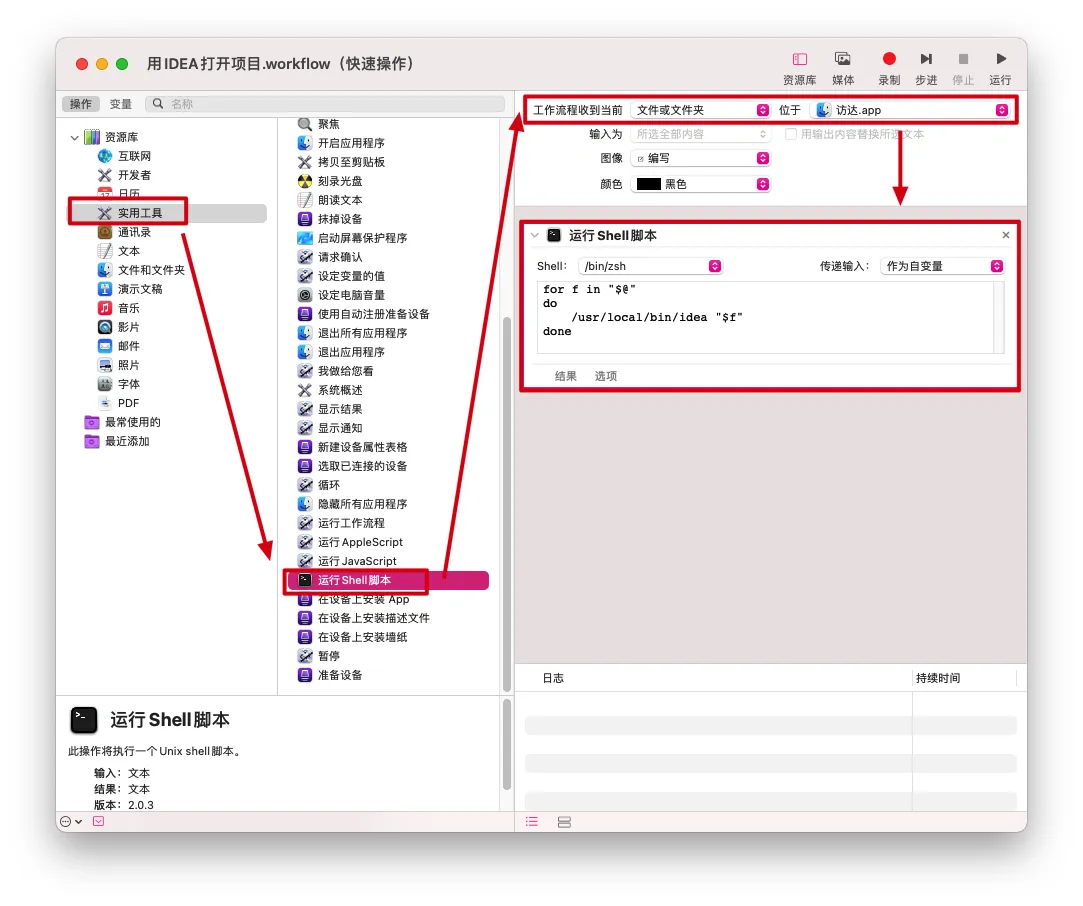This screenshot has width=1083, height=906.
Task: Open the 最常使用的 smart folder
Action: 131,422
